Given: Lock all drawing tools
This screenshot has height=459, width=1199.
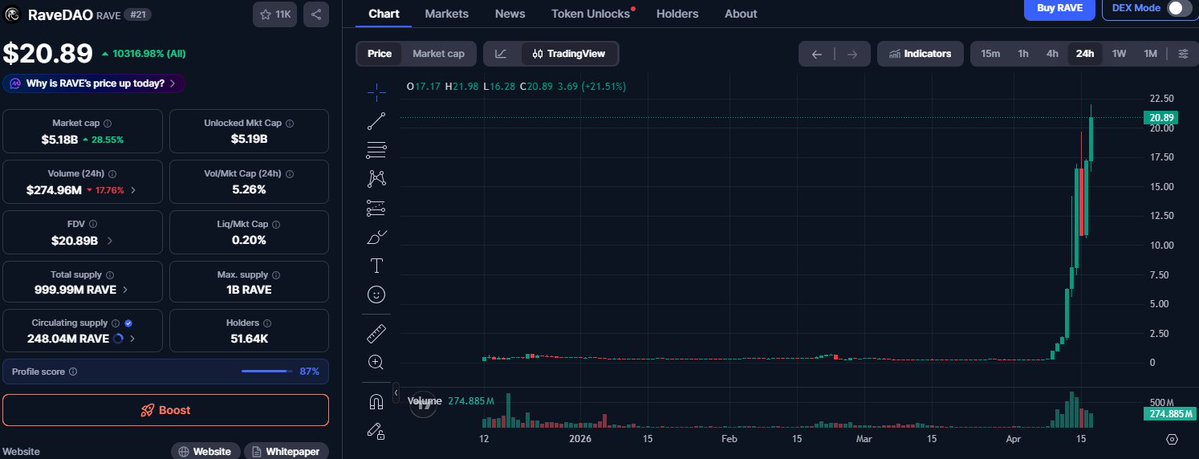Looking at the screenshot, I should point(376,431).
